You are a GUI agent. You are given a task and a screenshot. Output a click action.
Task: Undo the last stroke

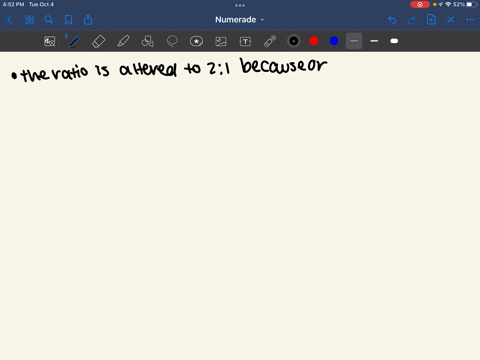point(392,20)
